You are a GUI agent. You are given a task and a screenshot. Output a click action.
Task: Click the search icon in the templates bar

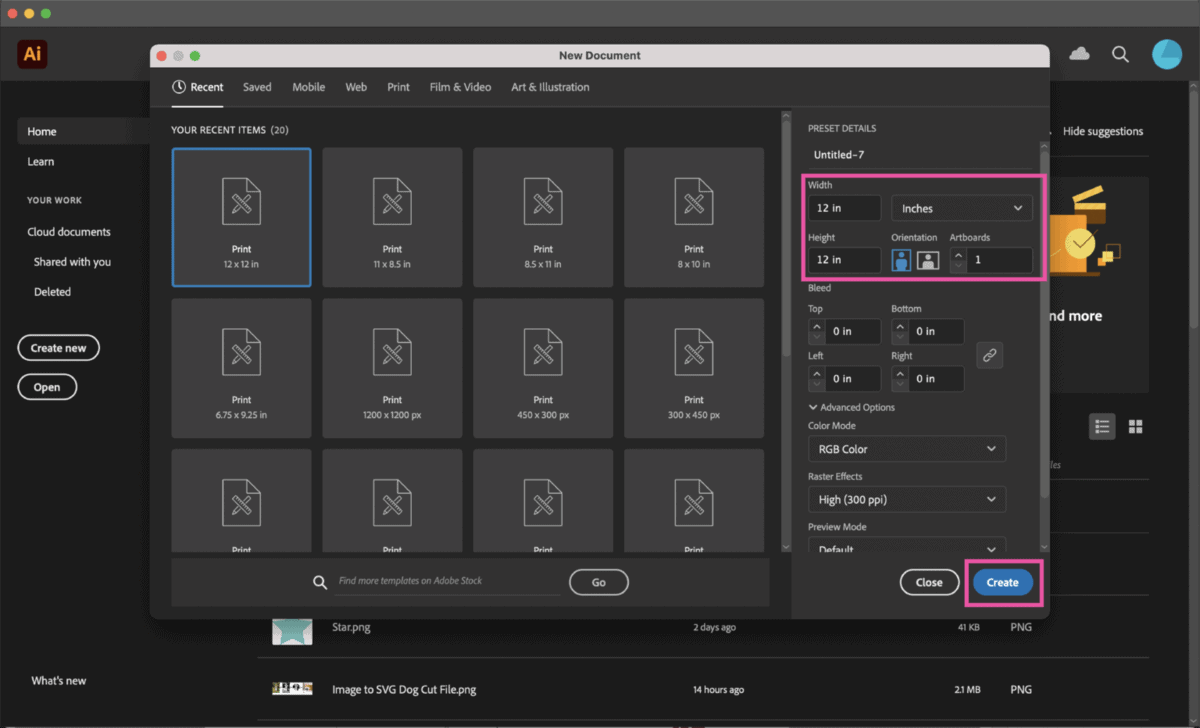click(x=320, y=581)
